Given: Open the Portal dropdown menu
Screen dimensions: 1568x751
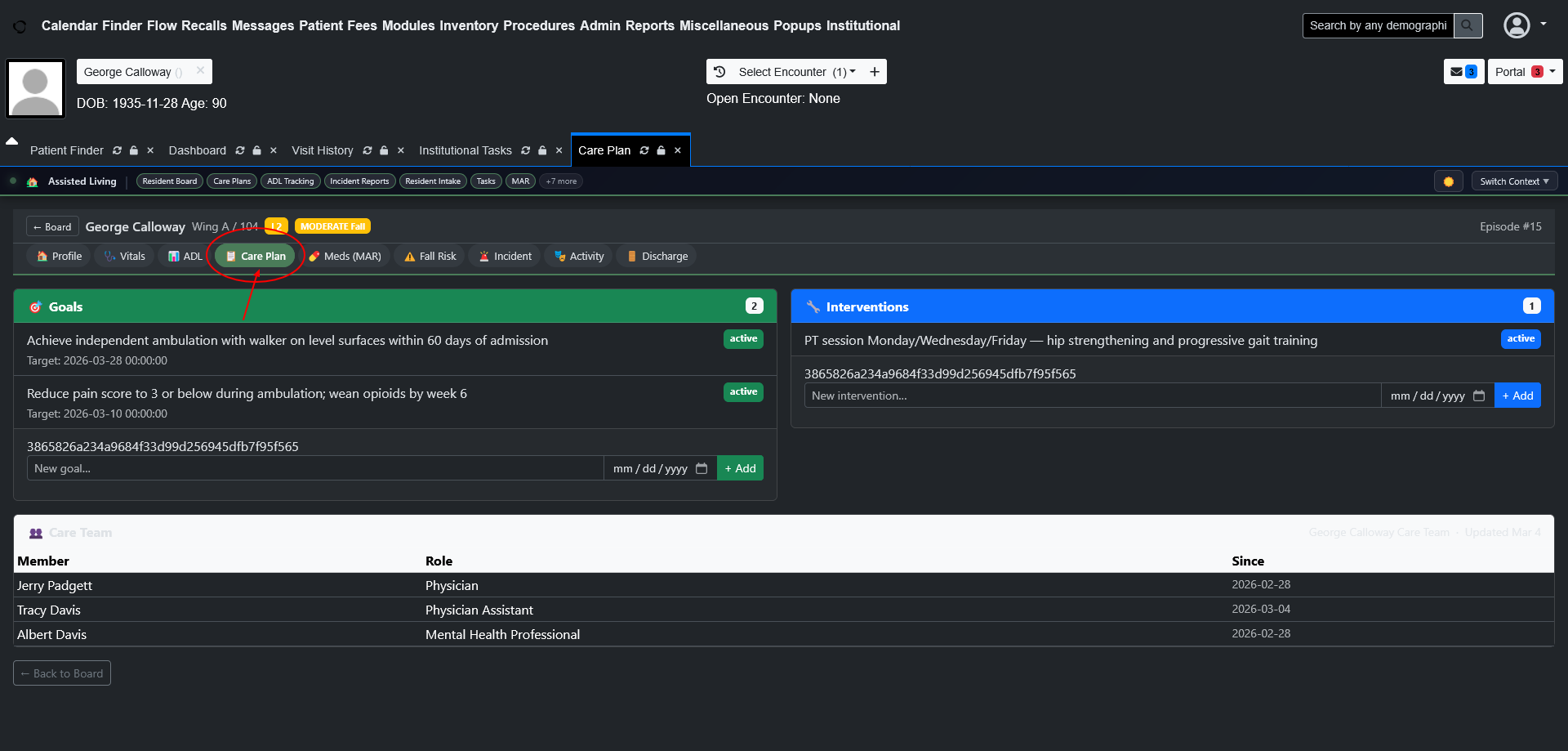Looking at the screenshot, I should pyautogui.click(x=1524, y=72).
